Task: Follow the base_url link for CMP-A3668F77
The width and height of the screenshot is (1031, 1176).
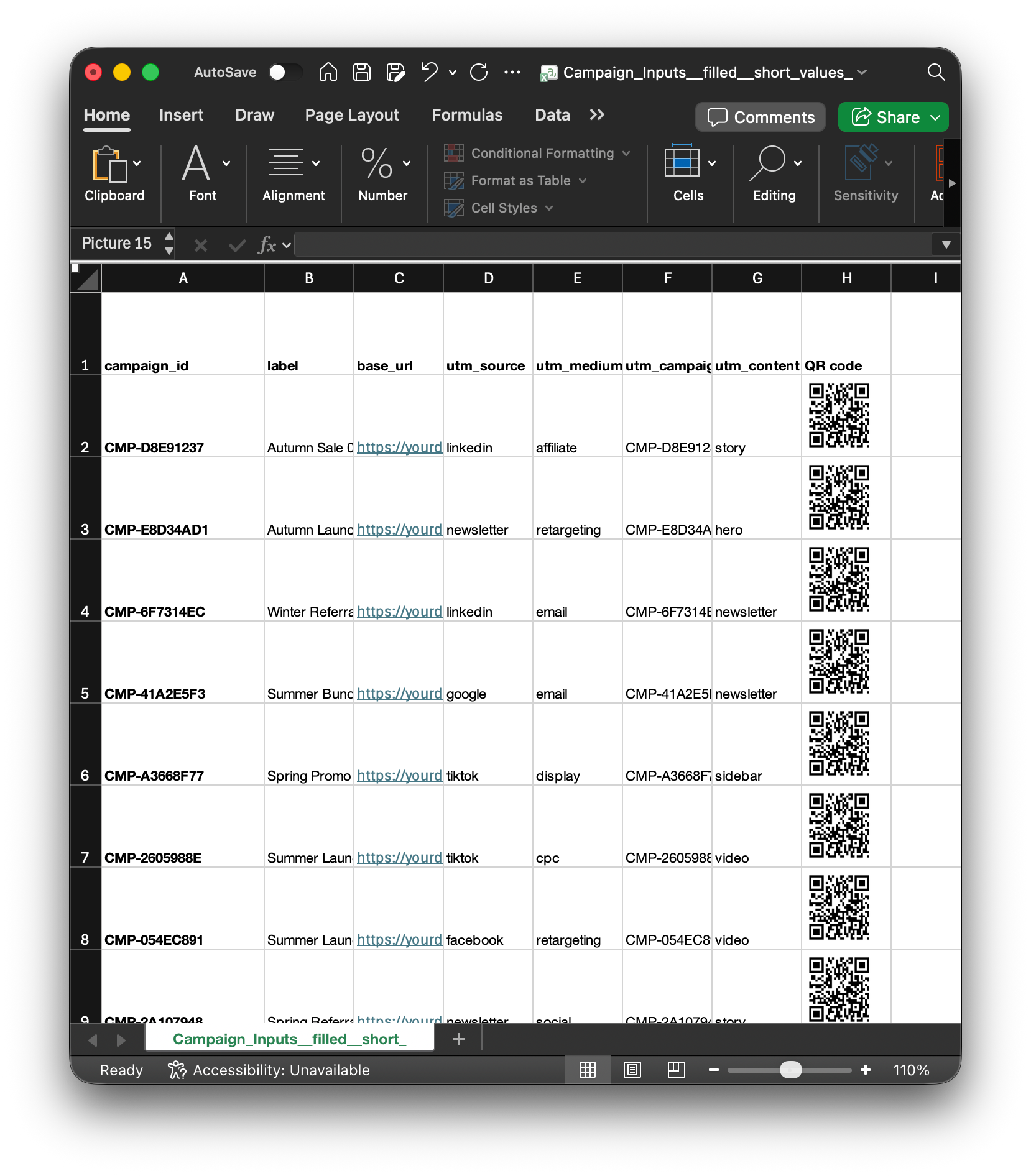Action: coord(399,776)
